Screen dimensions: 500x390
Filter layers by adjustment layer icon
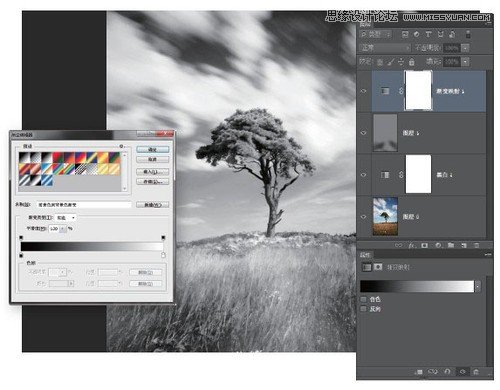point(417,34)
